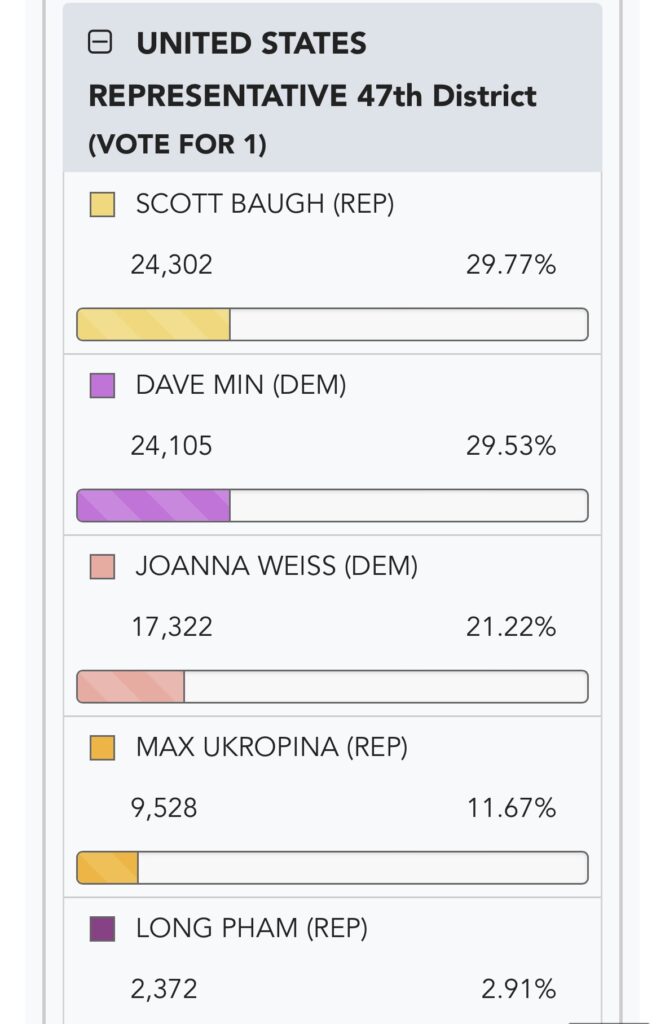Click Scott Baugh yellow color swatch

click(x=102, y=204)
